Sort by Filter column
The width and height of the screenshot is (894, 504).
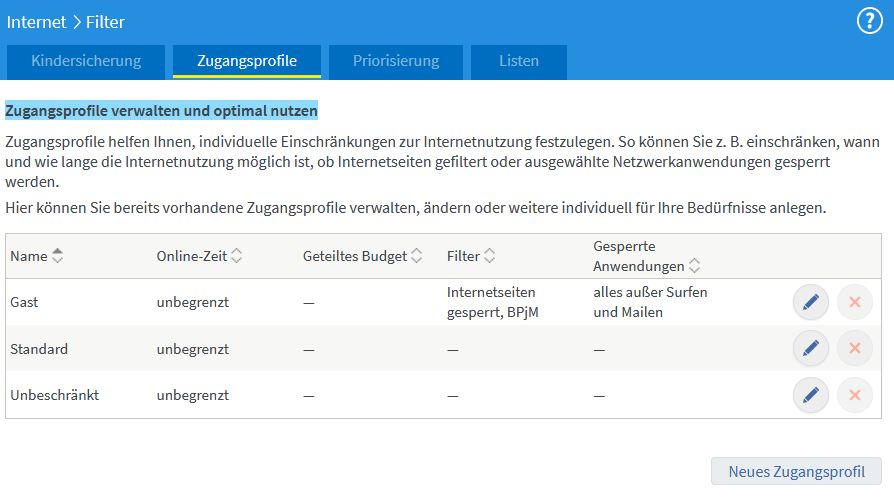489,256
